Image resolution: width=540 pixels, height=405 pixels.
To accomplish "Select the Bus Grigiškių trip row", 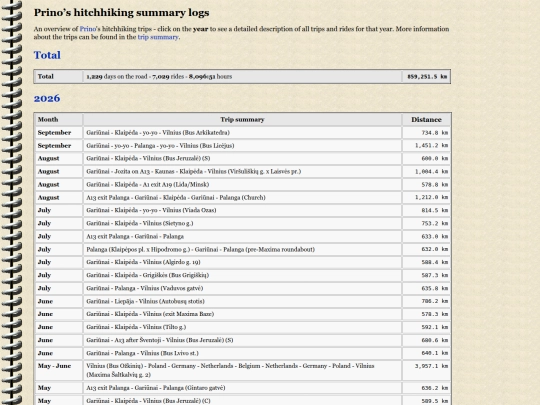I will coord(242,275).
